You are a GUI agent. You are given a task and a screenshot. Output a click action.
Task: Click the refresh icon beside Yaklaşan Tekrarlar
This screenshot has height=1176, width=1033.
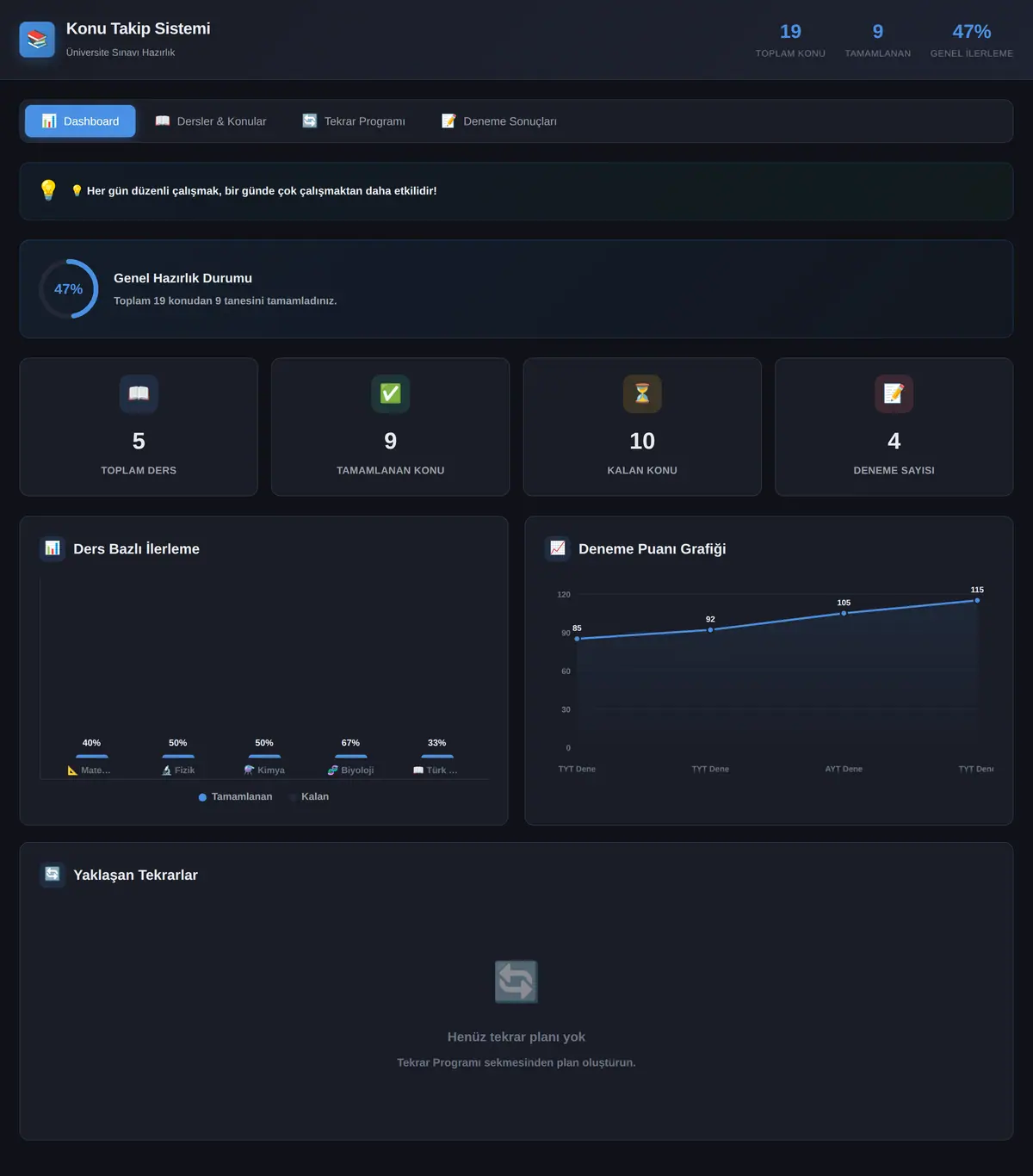53,875
